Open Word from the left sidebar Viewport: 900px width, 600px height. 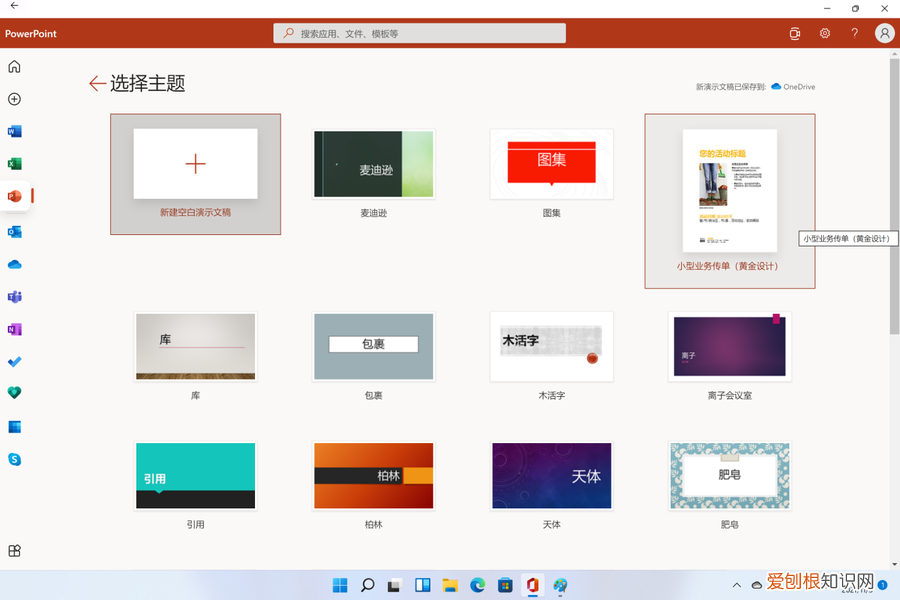point(14,131)
